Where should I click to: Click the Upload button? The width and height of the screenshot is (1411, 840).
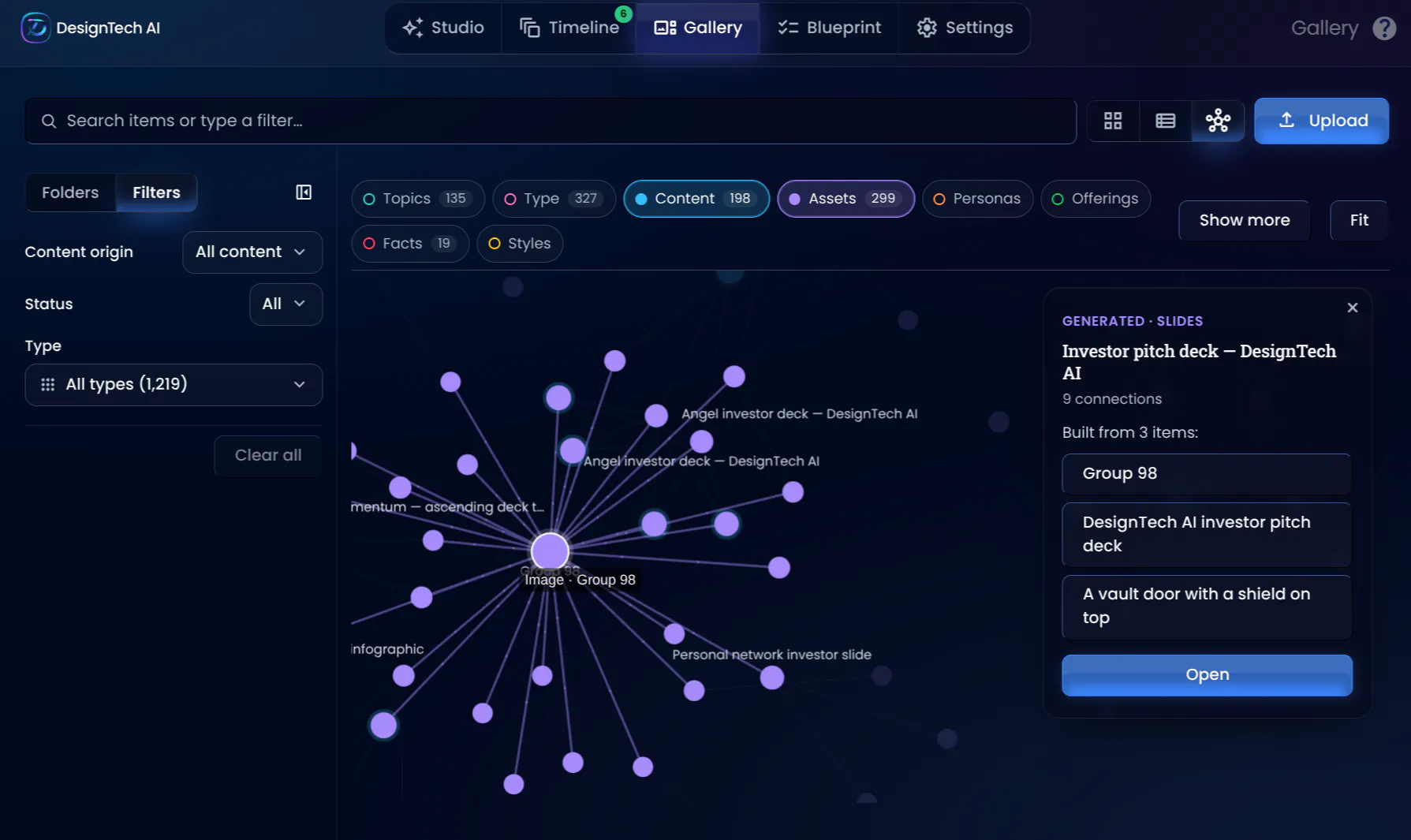click(x=1321, y=121)
